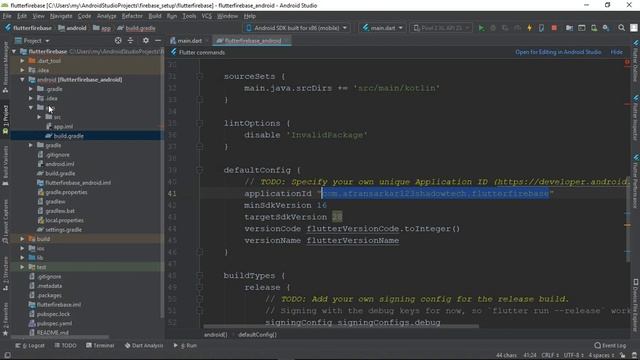Toggle code fold at defaultConfig line 39
The height and width of the screenshot is (360, 640).
click(x=199, y=170)
